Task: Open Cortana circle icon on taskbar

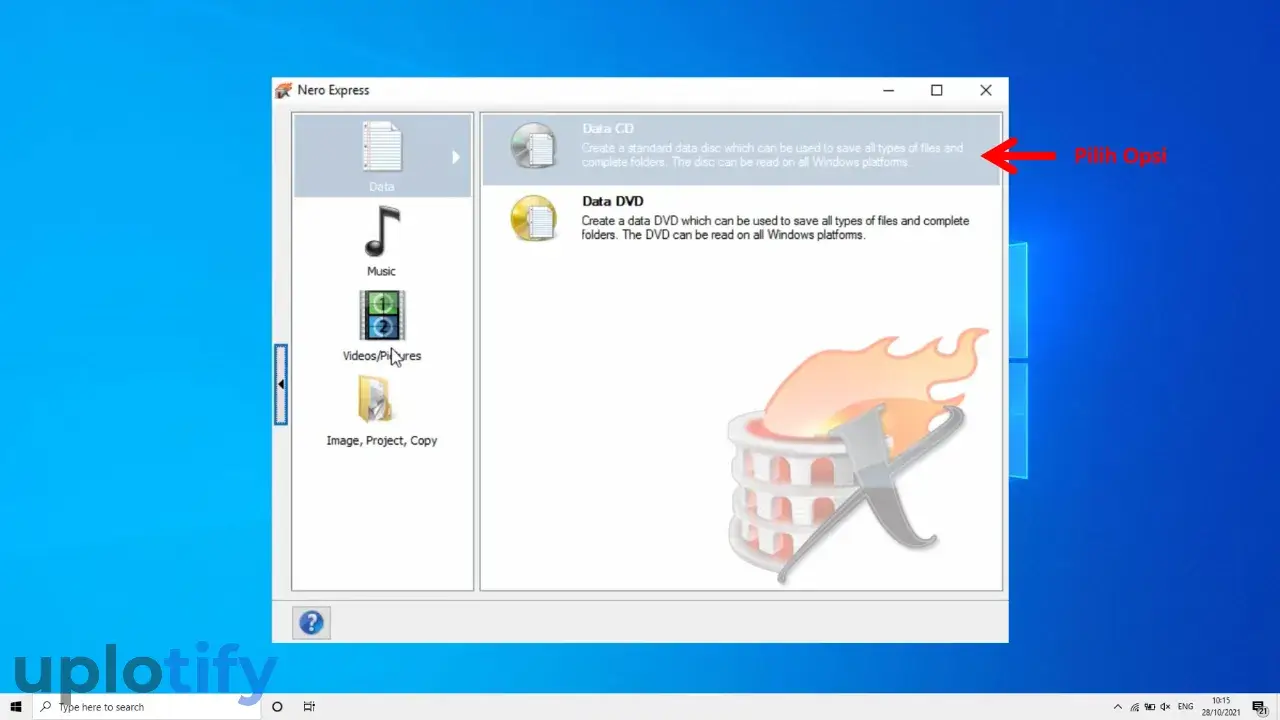Action: (x=277, y=707)
